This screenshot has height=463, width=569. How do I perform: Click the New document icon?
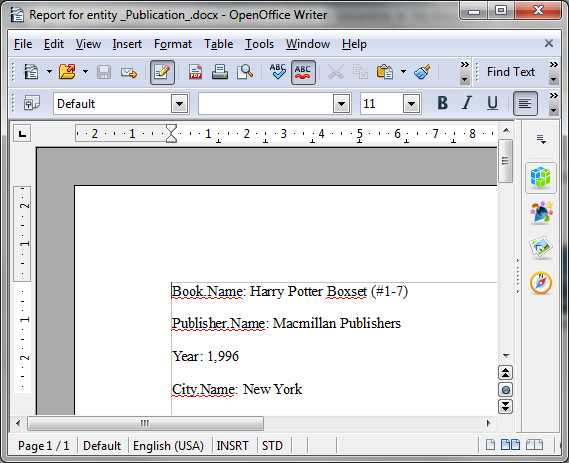tap(31, 72)
